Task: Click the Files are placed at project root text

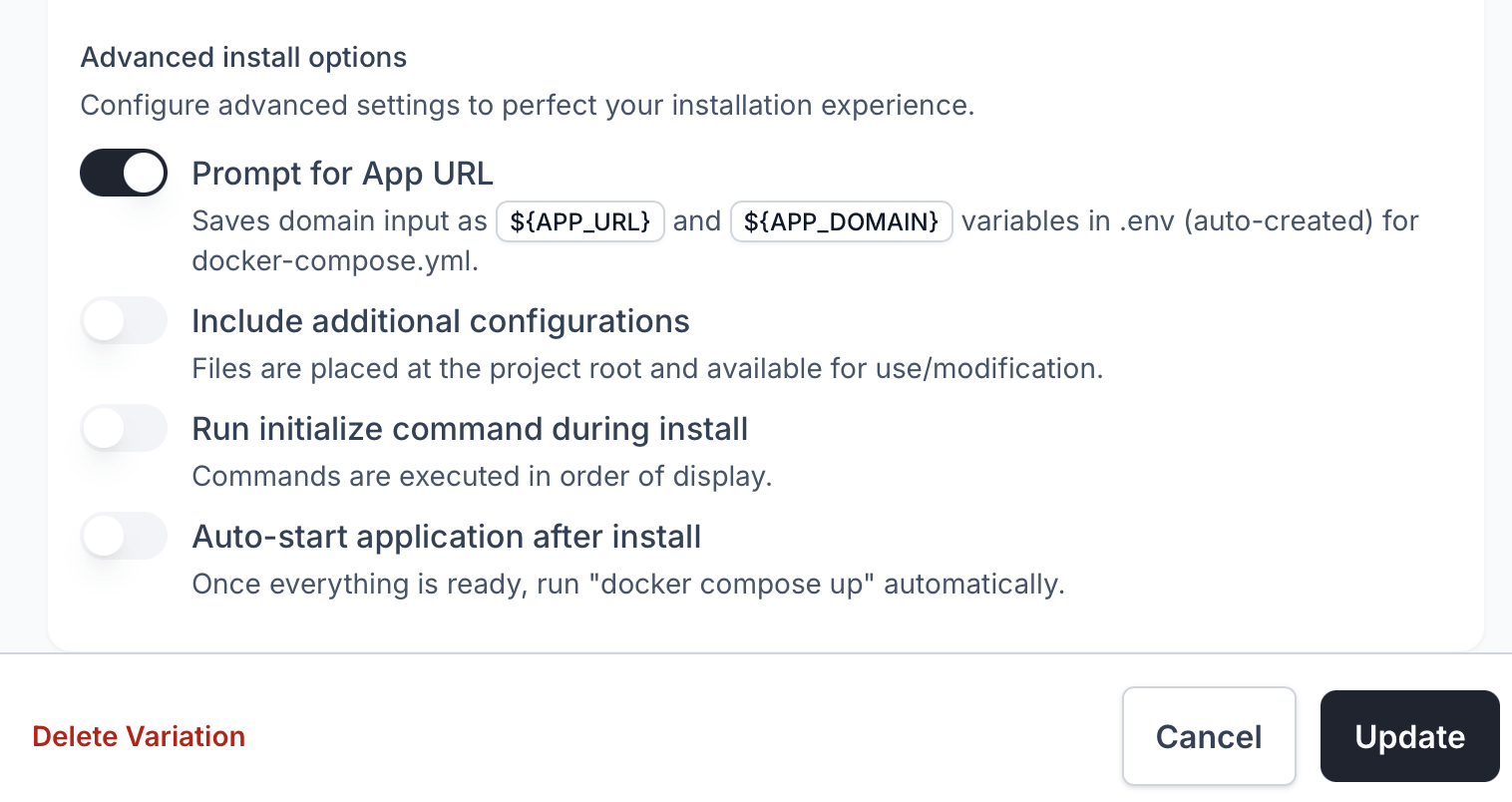Action: point(648,368)
